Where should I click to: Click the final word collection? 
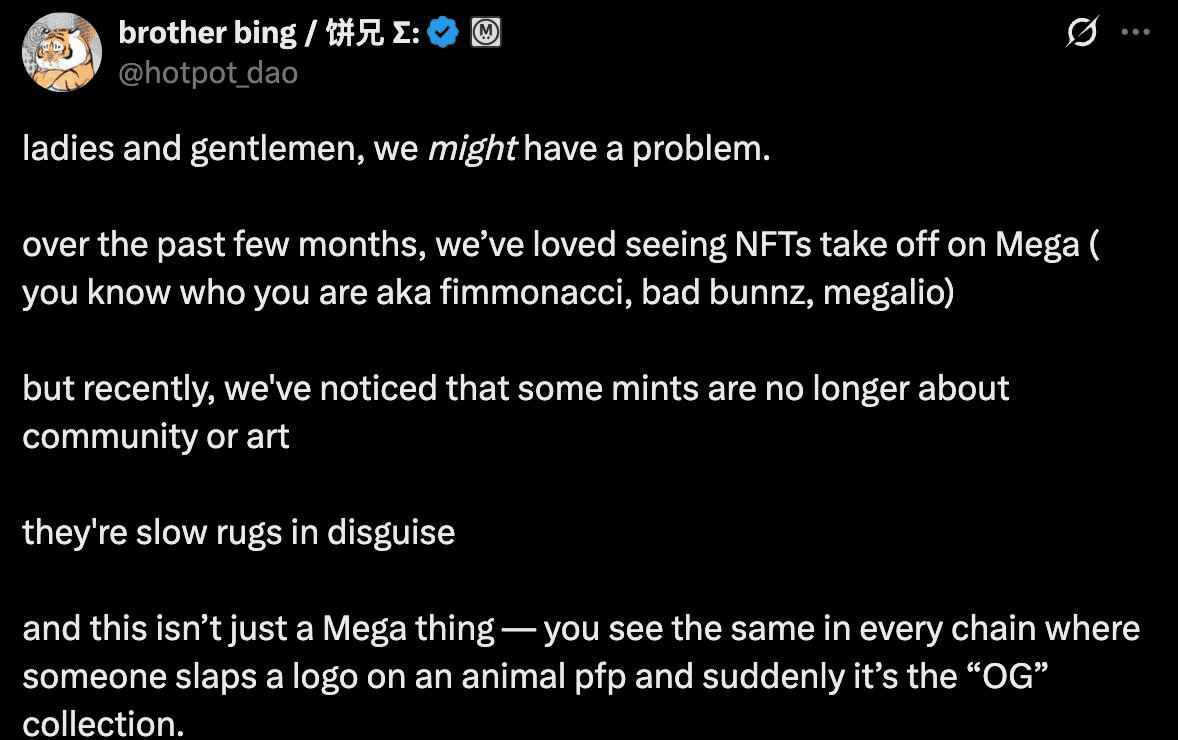(103, 723)
